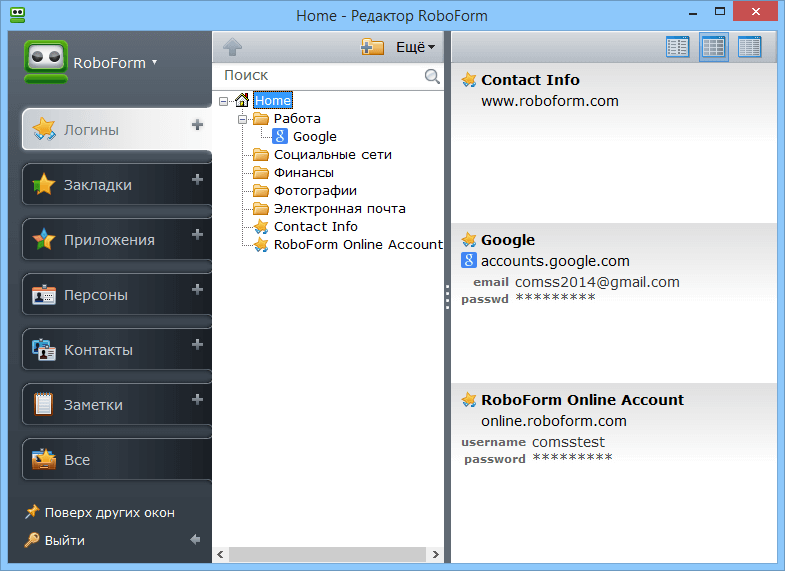Collapse sidebar using arrow beside Выйти

195,540
